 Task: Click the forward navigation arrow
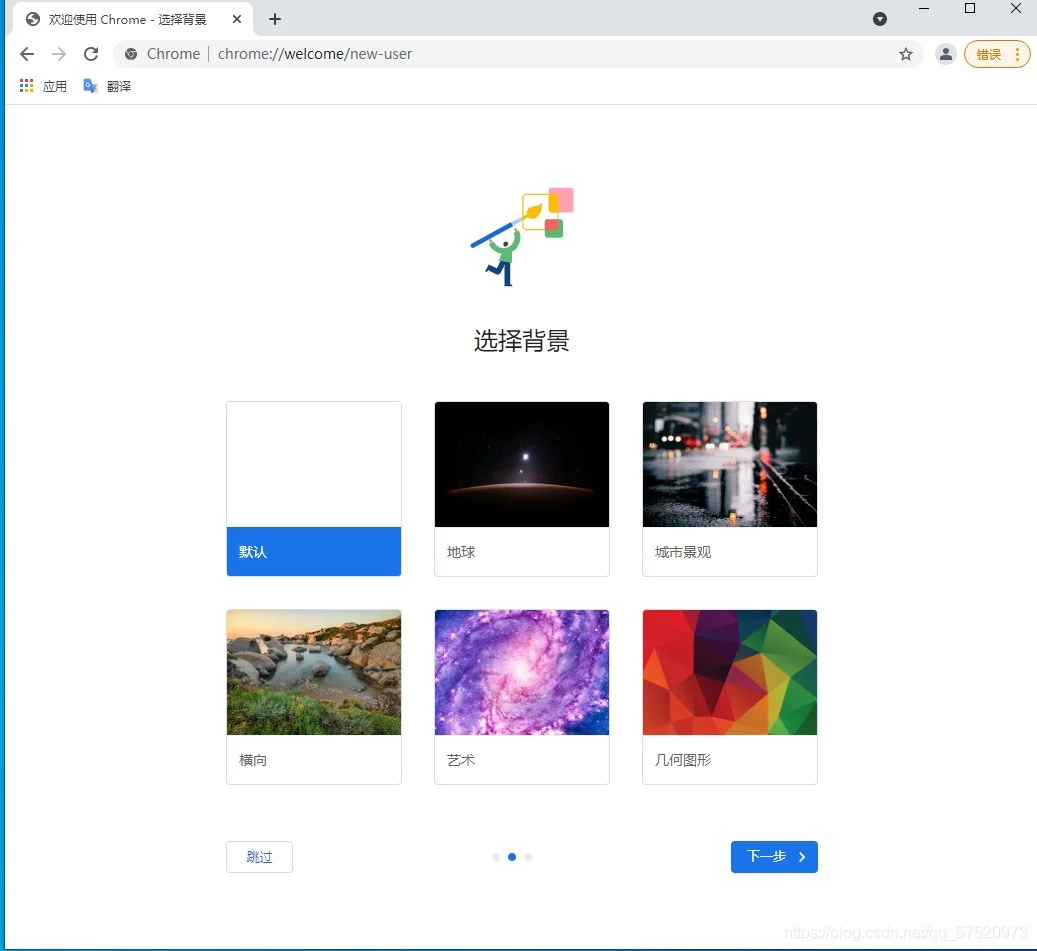59,54
